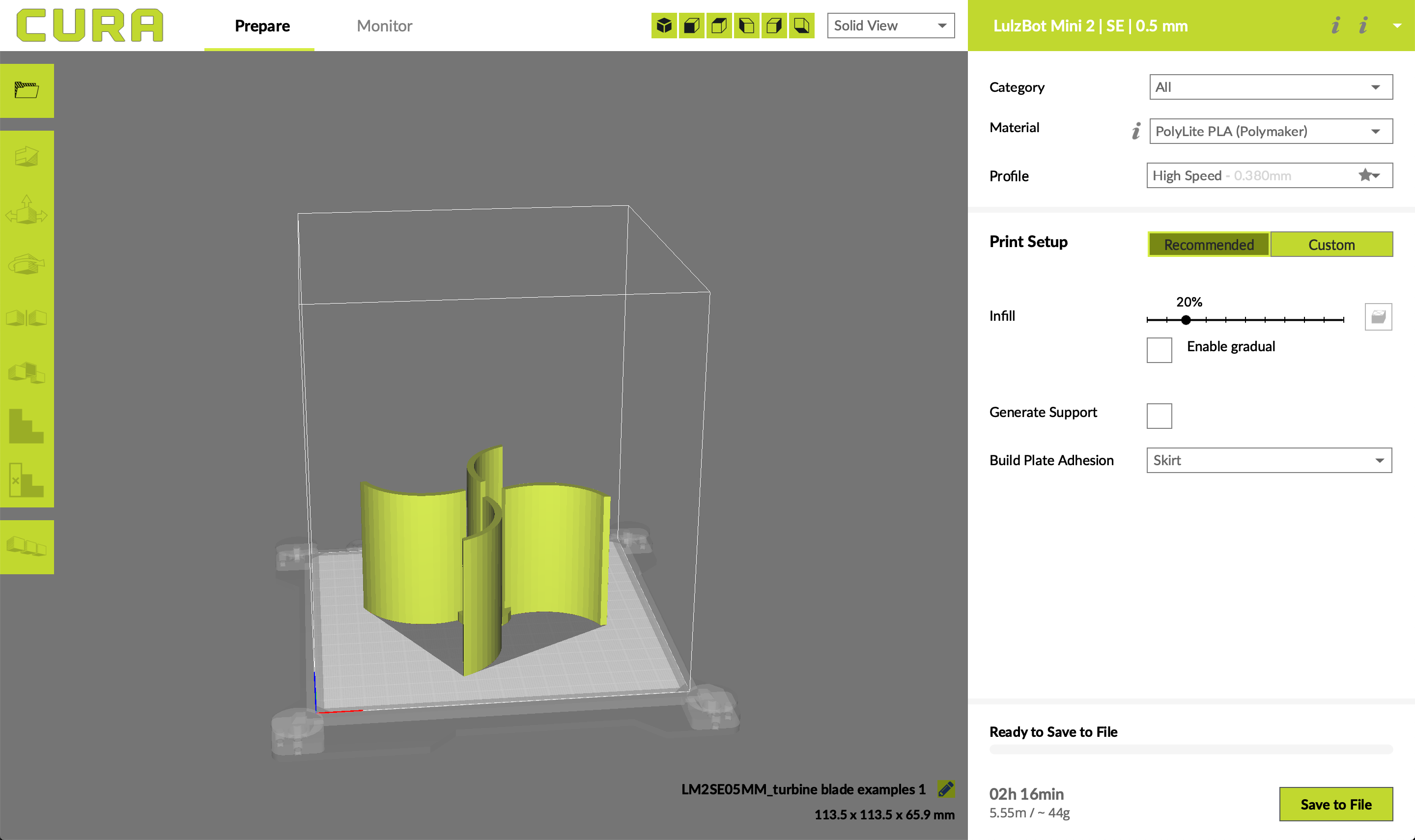Viewport: 1415px width, 840px height.
Task: Expand the Material selection dropdown
Action: 1270,131
